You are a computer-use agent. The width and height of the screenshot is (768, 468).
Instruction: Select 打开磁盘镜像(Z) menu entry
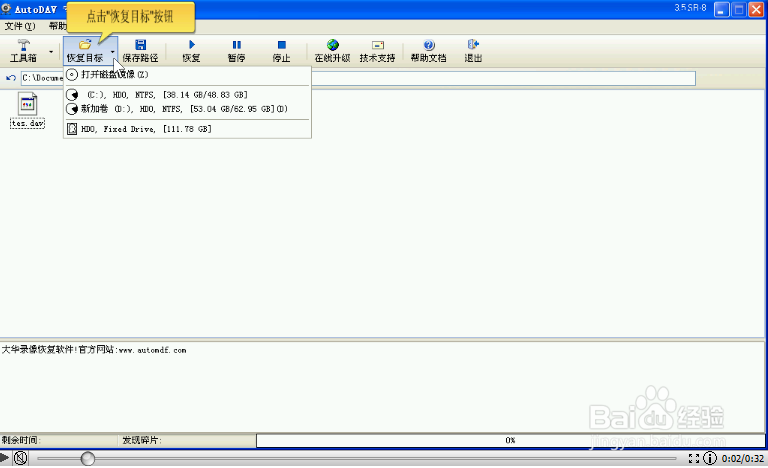[187, 74]
